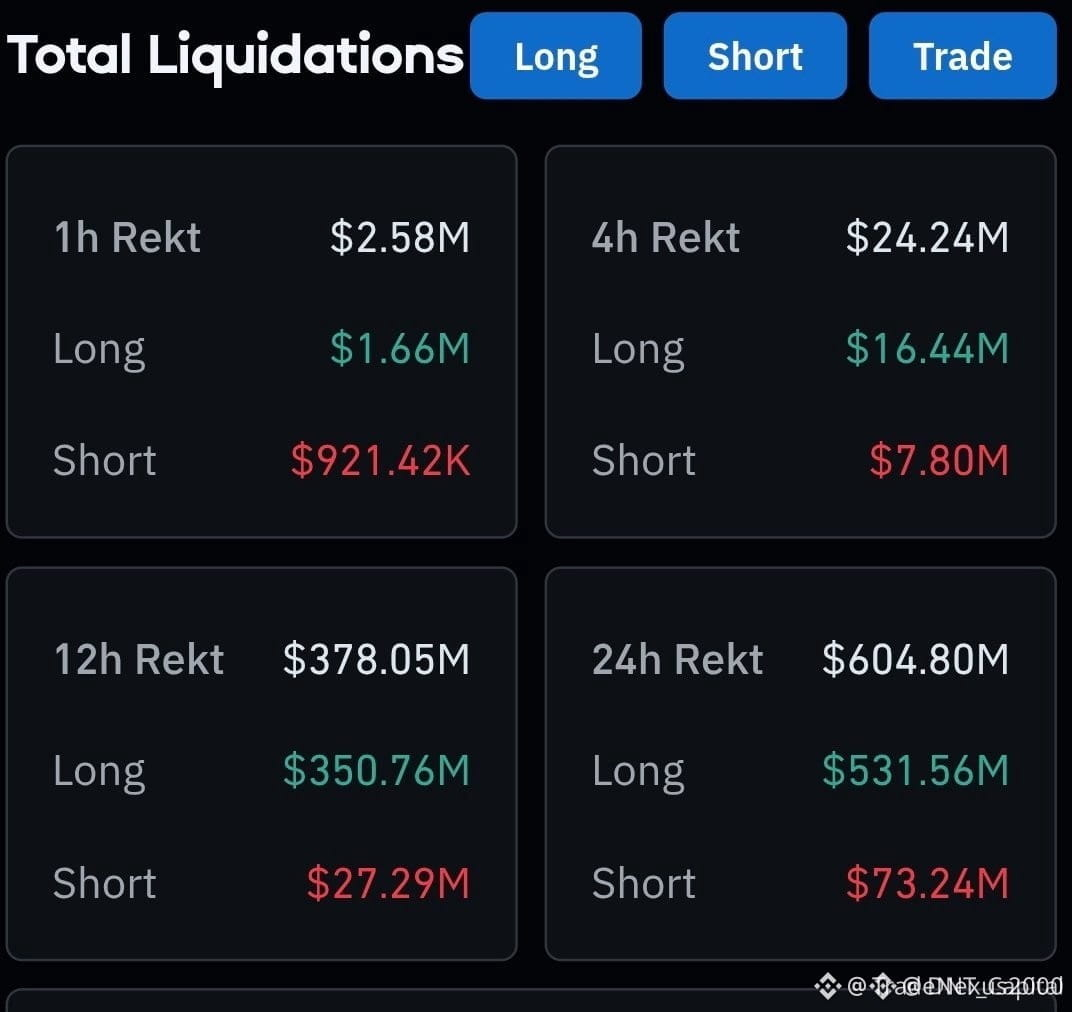Click the 4h Rekt total $24.24M
Image resolution: width=1072 pixels, height=1012 pixels.
(927, 237)
